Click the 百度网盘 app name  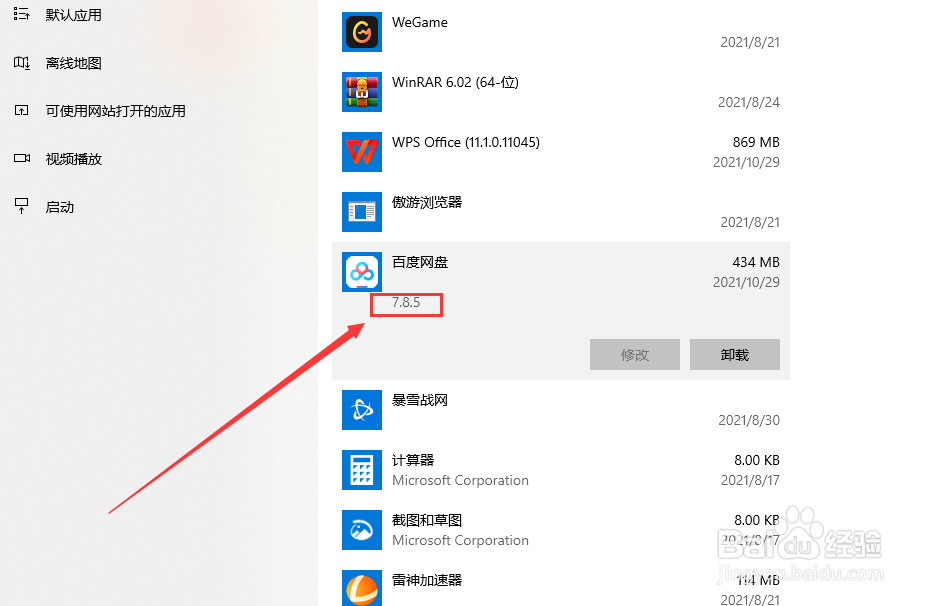[x=420, y=262]
